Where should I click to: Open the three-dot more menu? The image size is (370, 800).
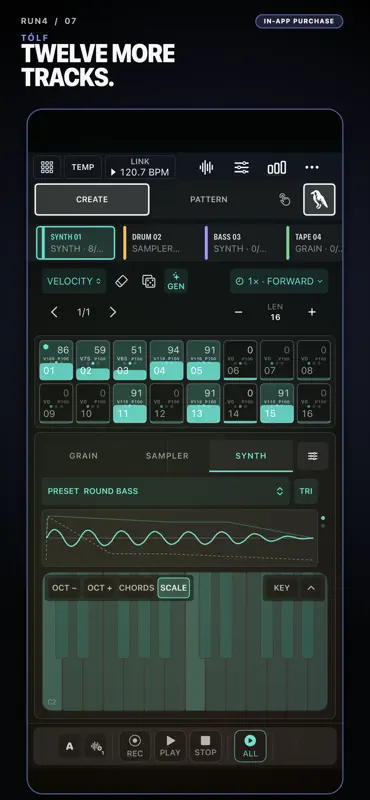point(312,167)
